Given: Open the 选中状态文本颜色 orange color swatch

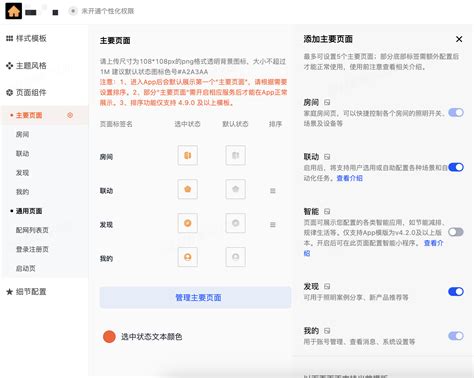Looking at the screenshot, I should 109,337.
